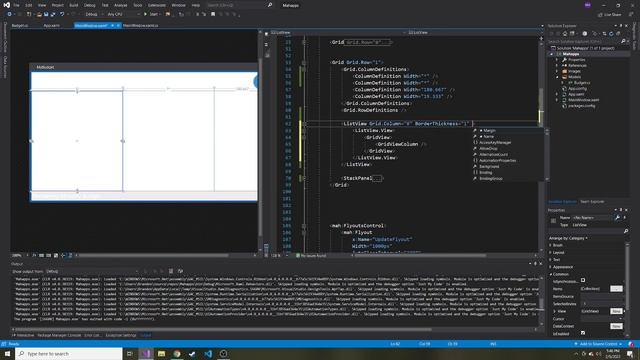
Task: Expand the Layout category in Properties
Action: pyautogui.click(x=551, y=253)
